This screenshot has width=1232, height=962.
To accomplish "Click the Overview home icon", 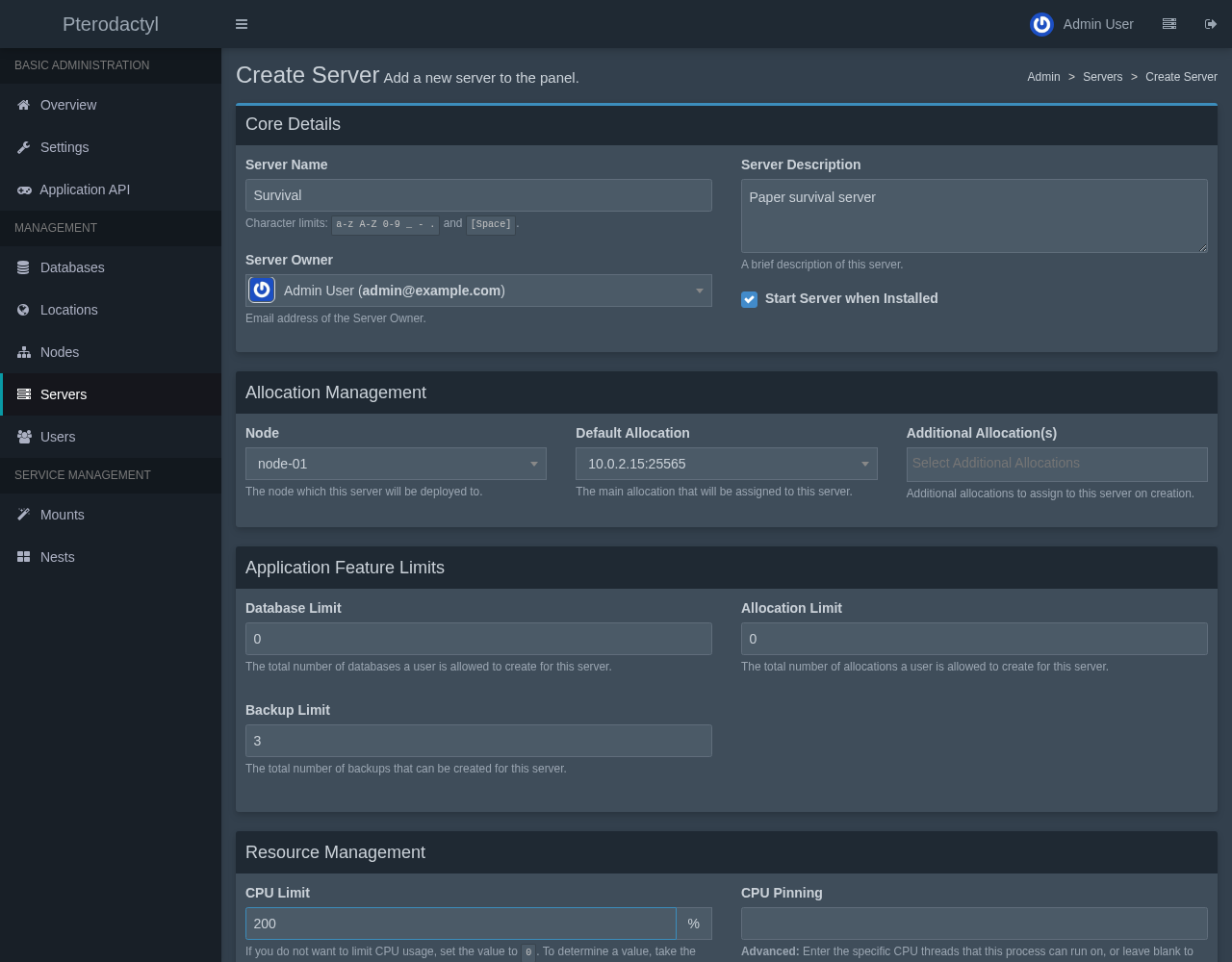I will coord(24,105).
